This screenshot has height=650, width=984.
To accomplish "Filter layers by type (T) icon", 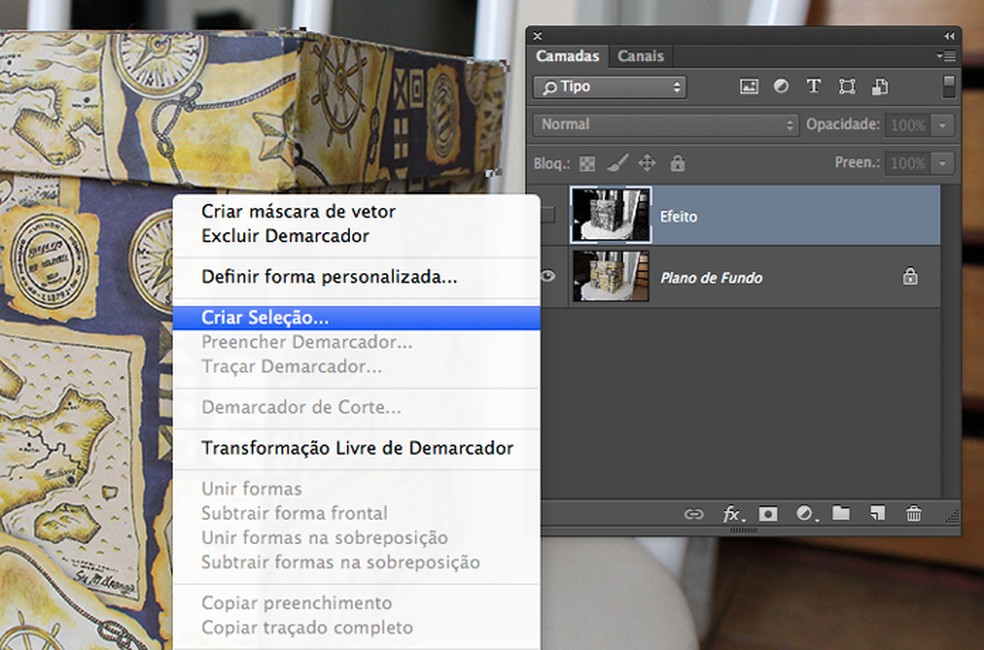I will 814,86.
